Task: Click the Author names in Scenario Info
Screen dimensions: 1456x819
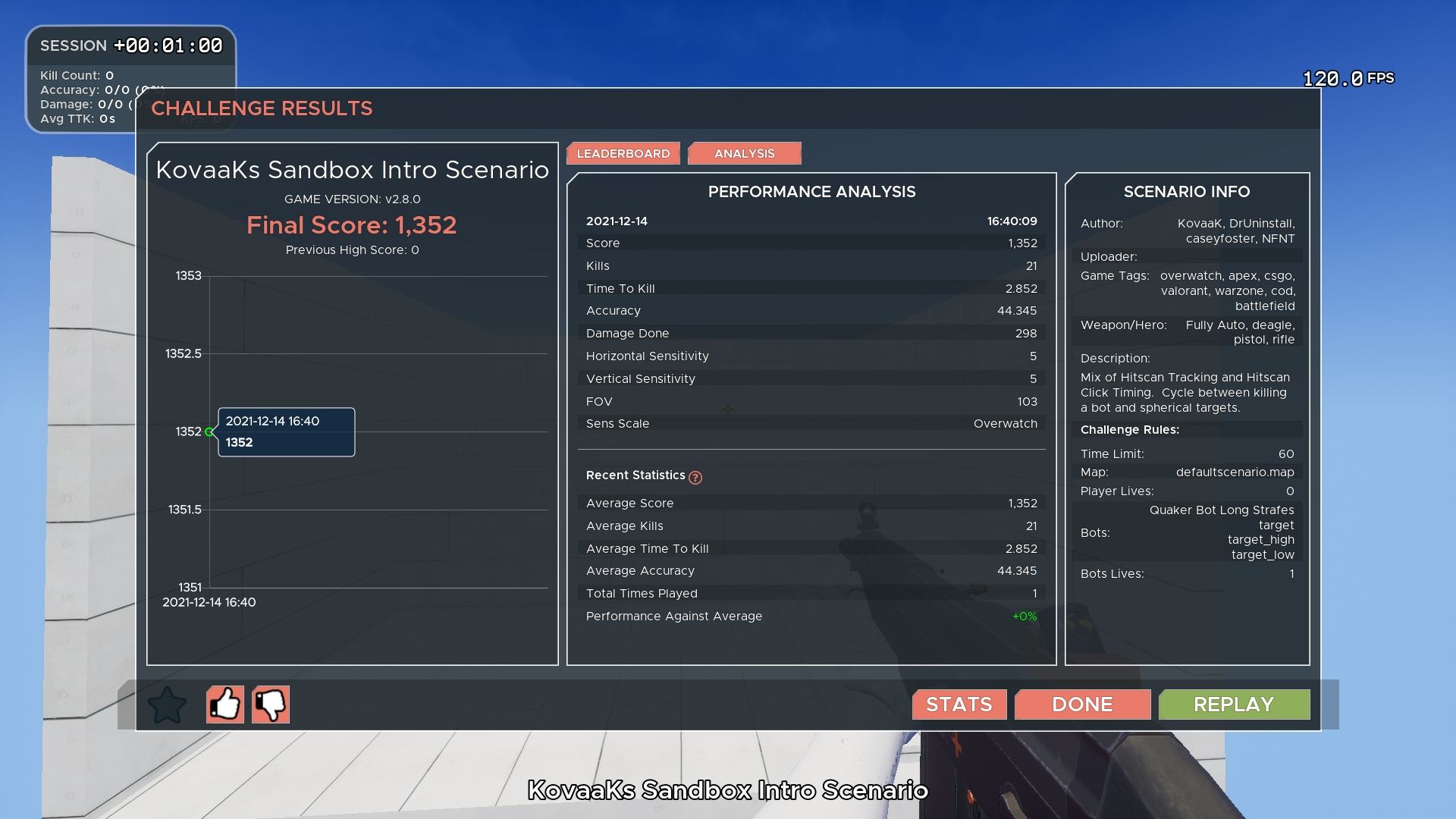Action: click(x=1236, y=231)
